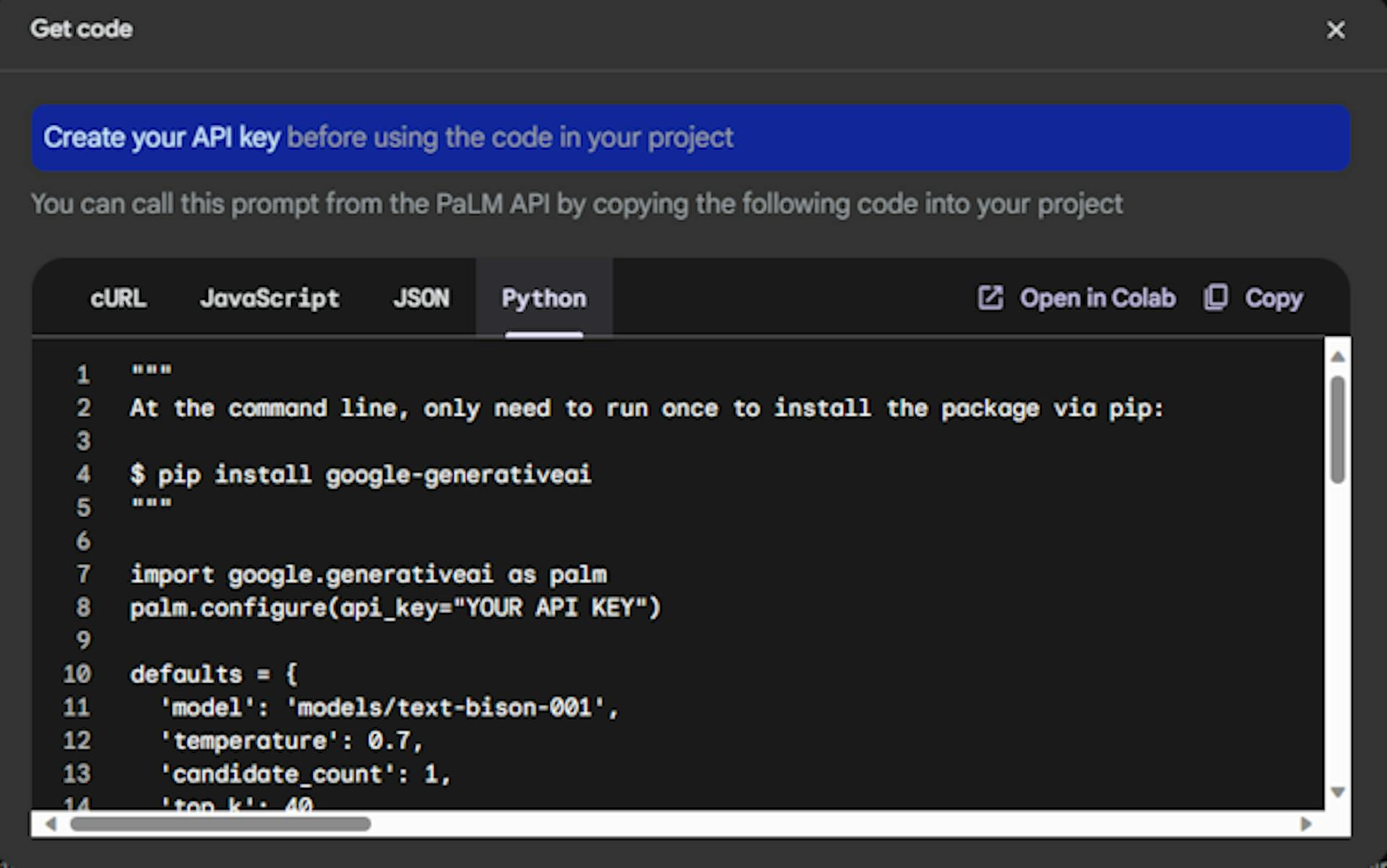
Task: Click the Copy button to copy code
Action: 1253,298
